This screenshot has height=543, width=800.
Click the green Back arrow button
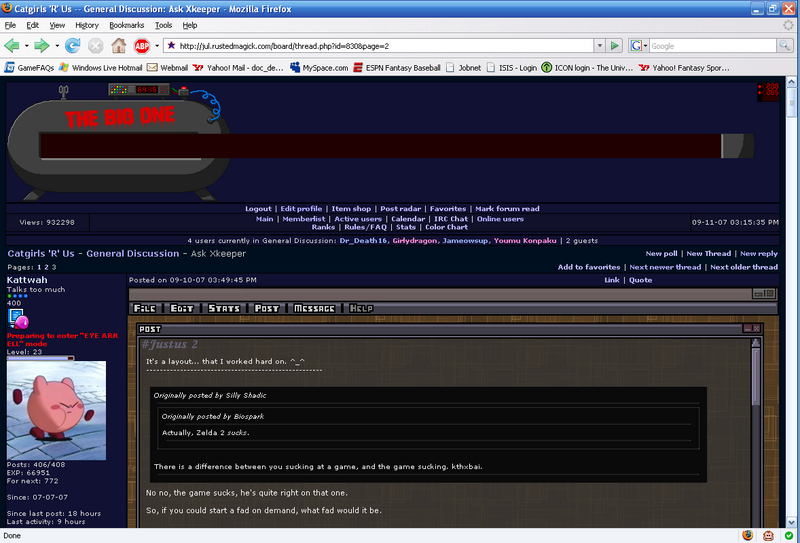click(x=12, y=46)
